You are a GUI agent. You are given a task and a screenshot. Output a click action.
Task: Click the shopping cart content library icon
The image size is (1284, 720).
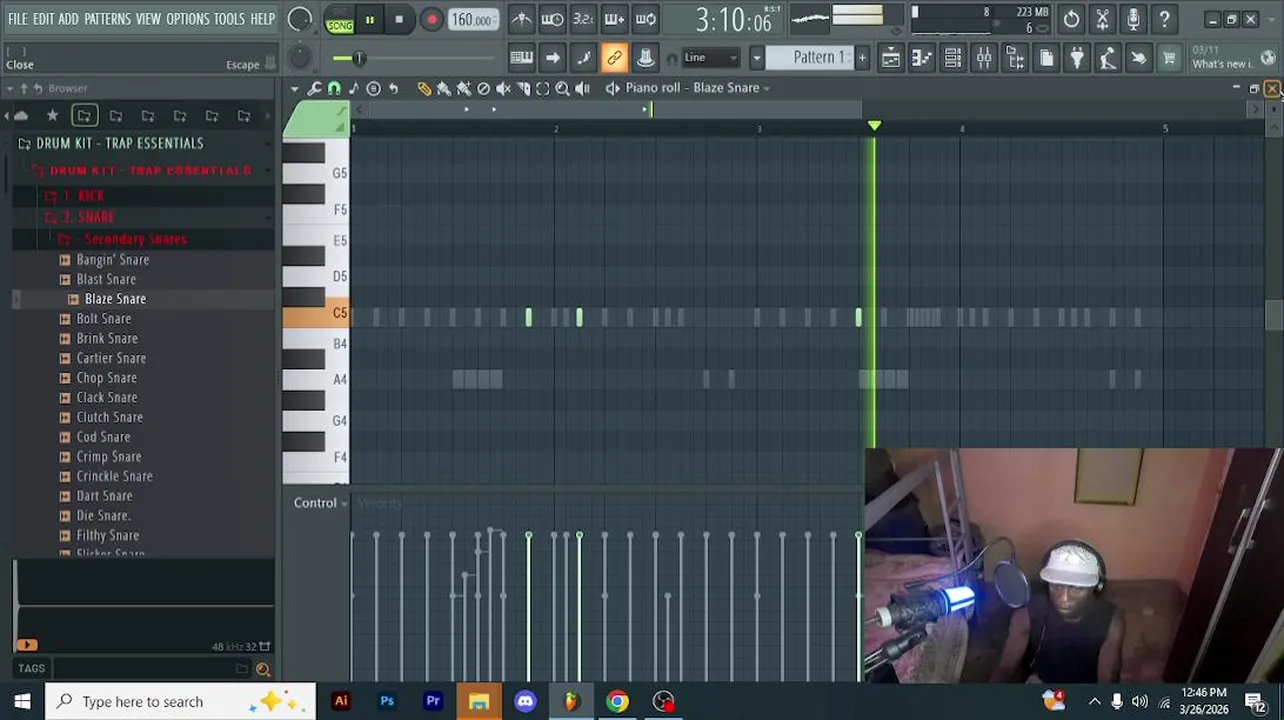(1169, 58)
